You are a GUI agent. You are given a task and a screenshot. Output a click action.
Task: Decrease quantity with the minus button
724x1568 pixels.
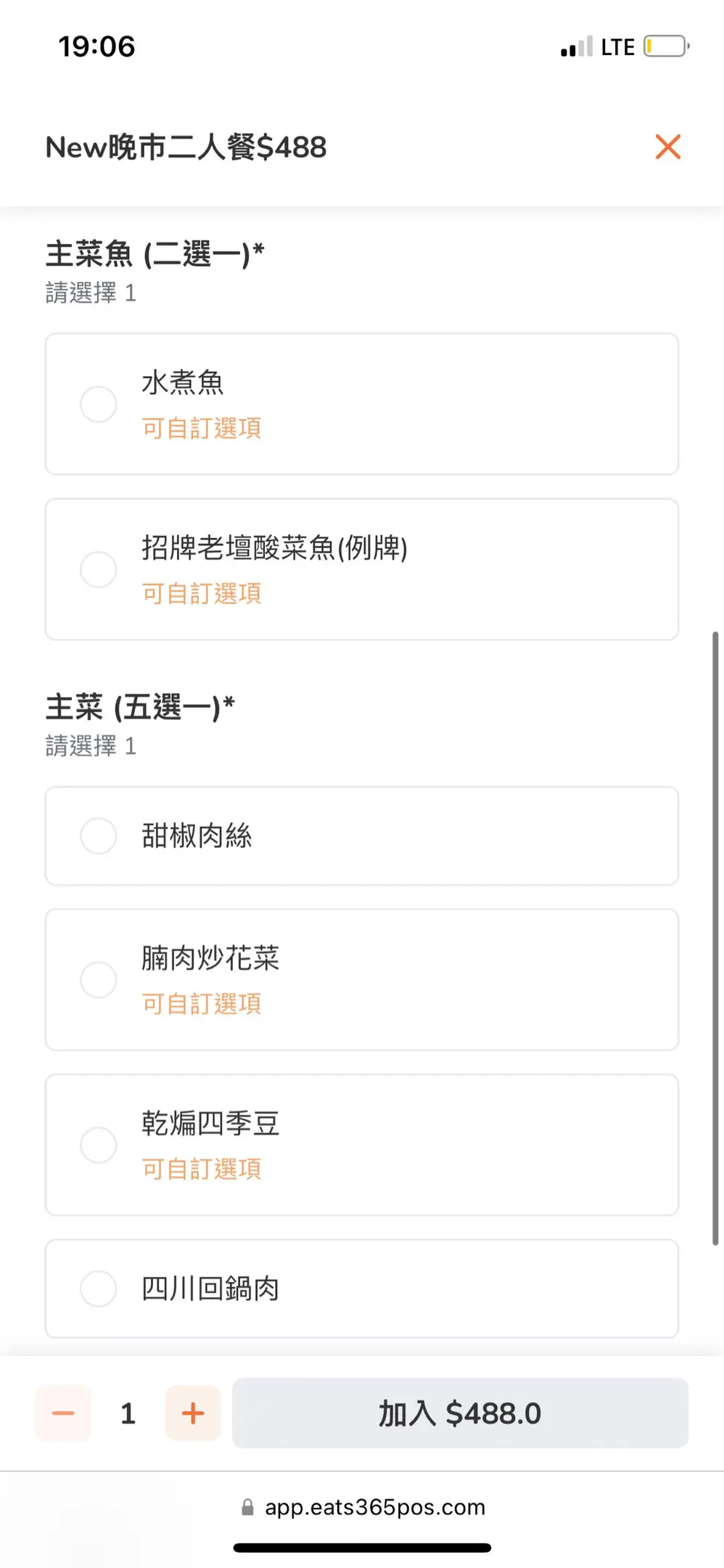tap(63, 1413)
